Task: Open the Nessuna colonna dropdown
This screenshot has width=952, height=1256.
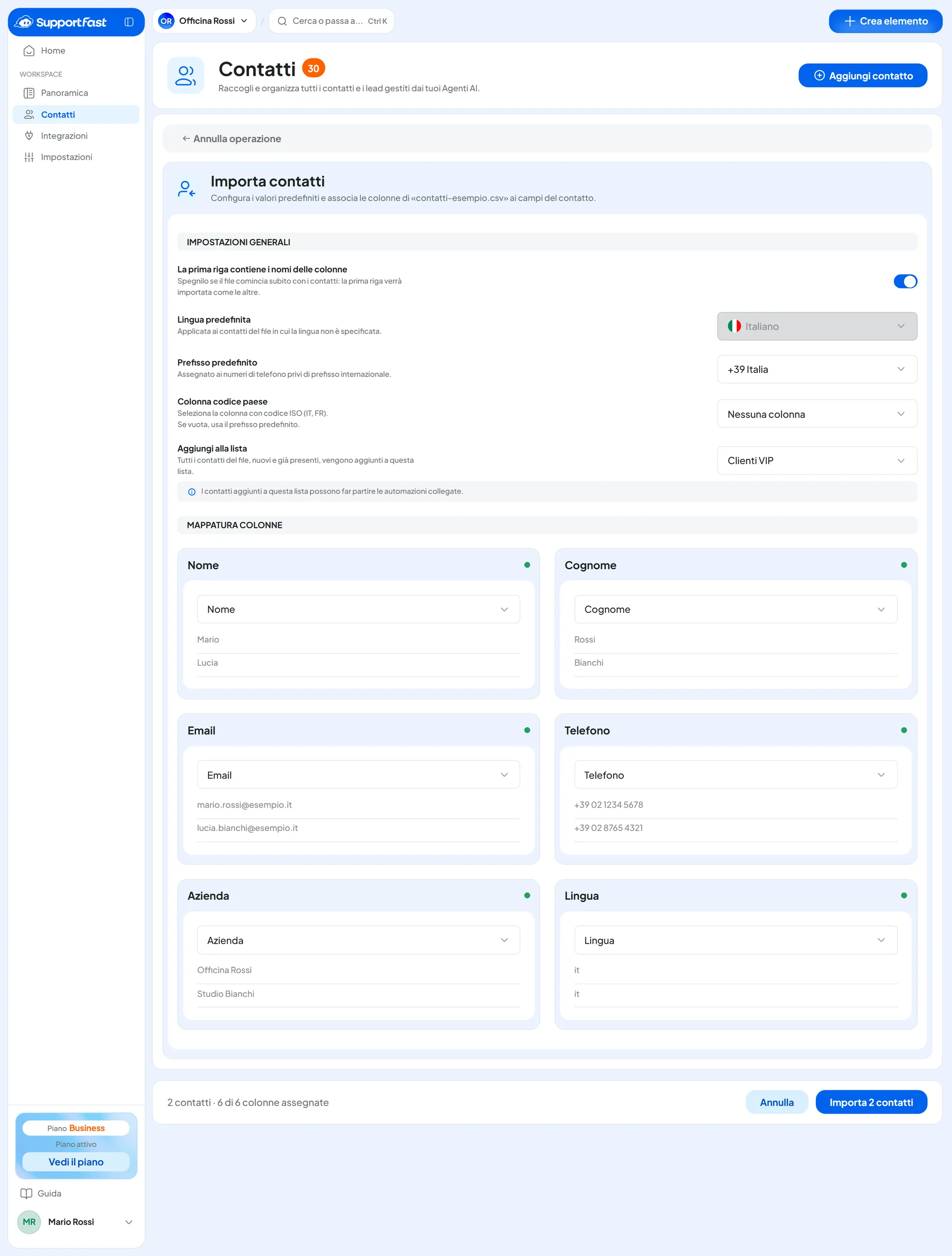Action: [x=817, y=414]
